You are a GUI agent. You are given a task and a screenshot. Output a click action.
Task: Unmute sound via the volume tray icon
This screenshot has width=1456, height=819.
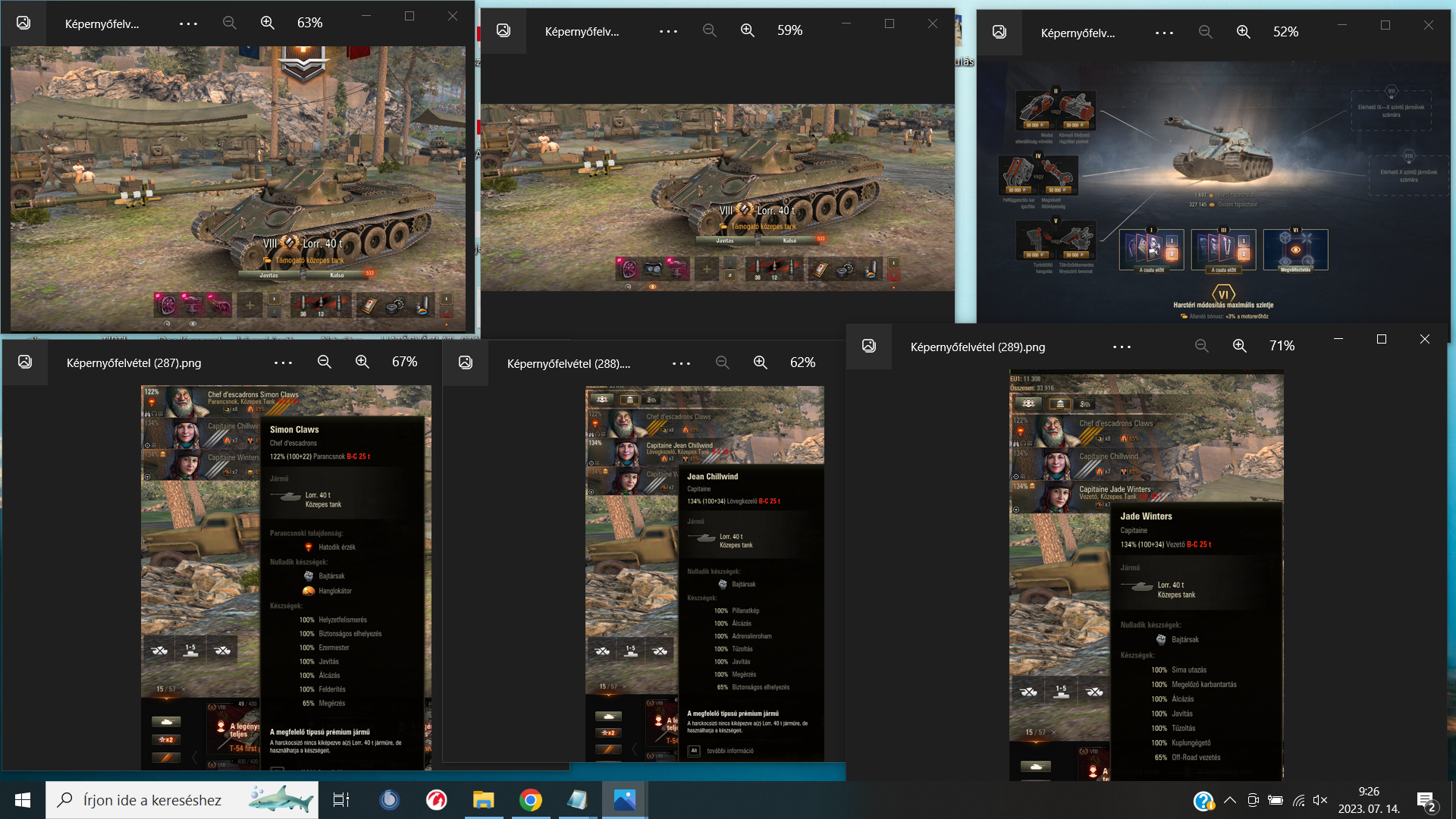(1320, 800)
